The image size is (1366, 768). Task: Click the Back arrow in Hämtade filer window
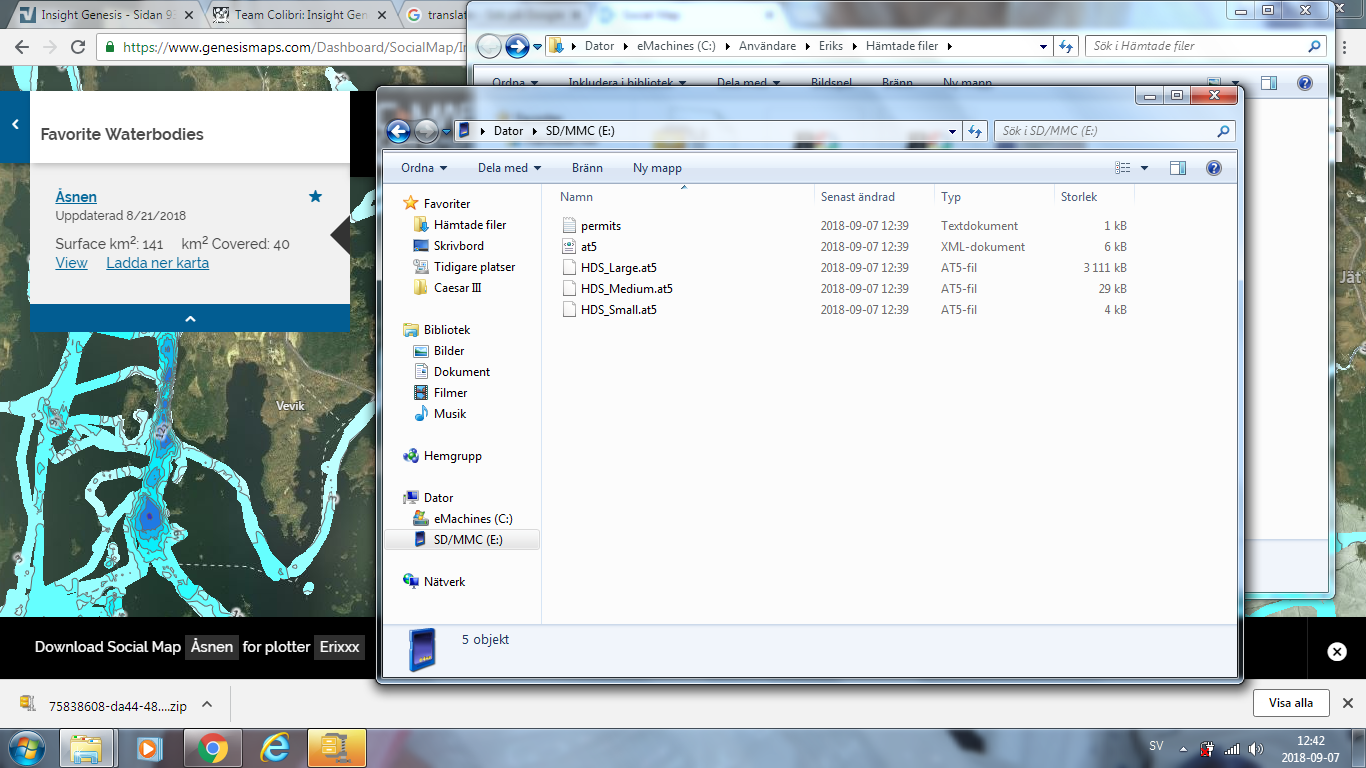[489, 46]
